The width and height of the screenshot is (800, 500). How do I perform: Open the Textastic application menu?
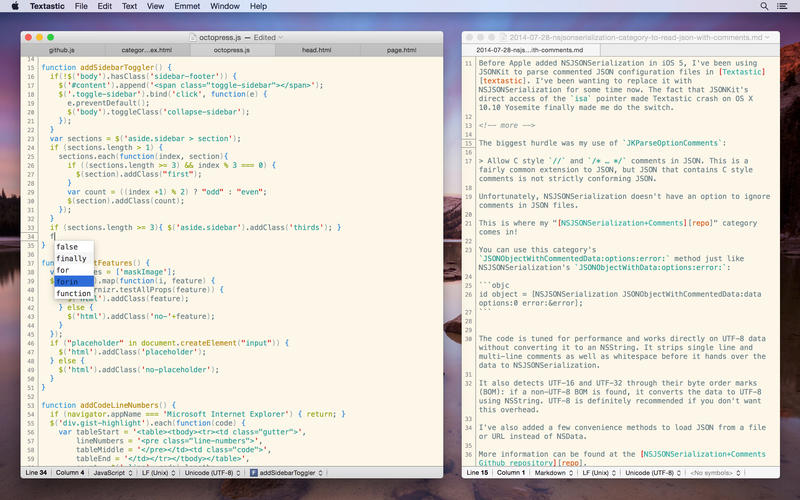point(47,6)
